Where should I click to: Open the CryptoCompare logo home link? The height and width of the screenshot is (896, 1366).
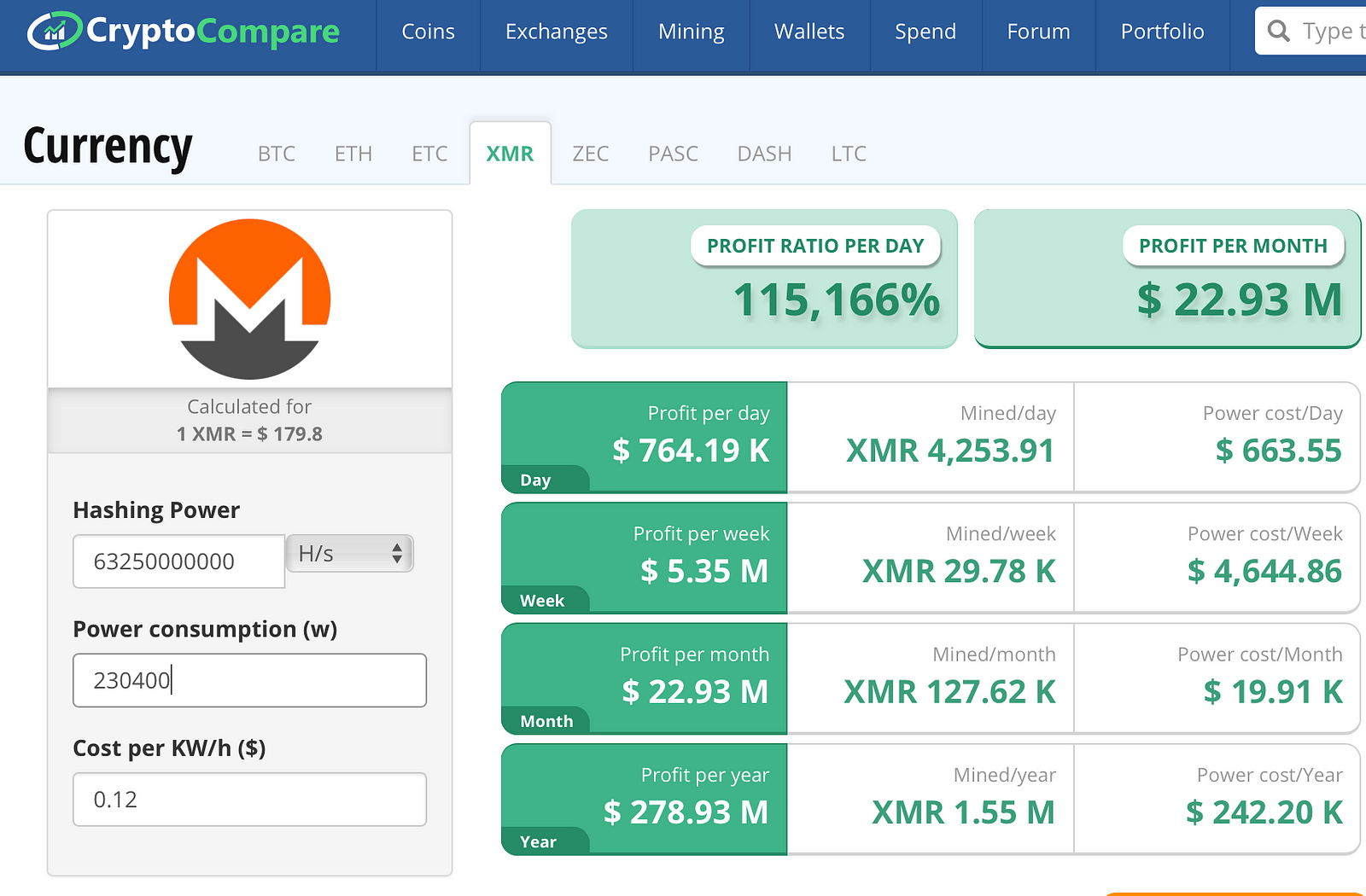pos(184,32)
